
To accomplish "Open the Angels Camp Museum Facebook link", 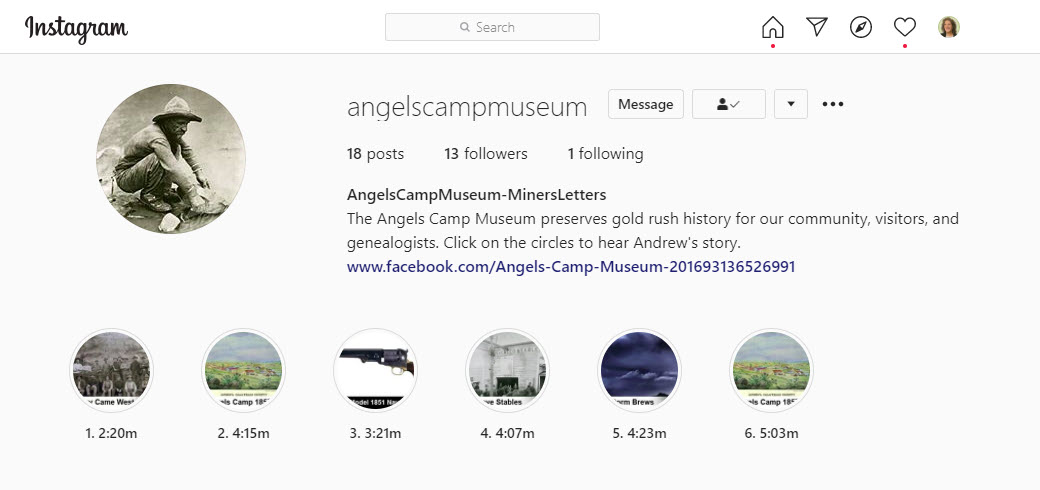I will click(571, 267).
